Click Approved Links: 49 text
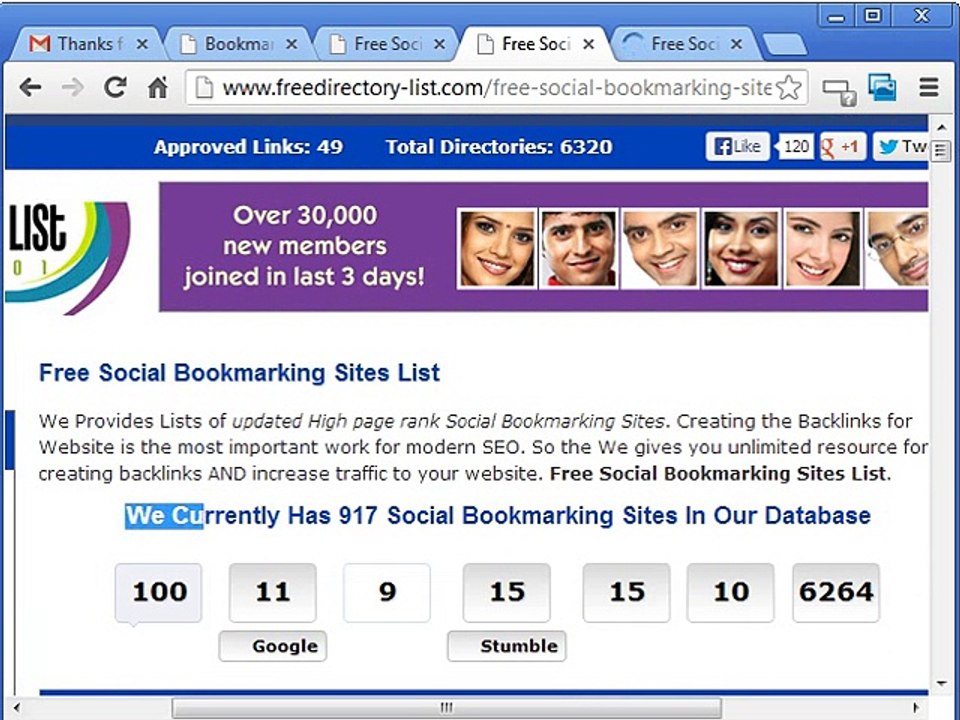This screenshot has width=960, height=720. (248, 146)
